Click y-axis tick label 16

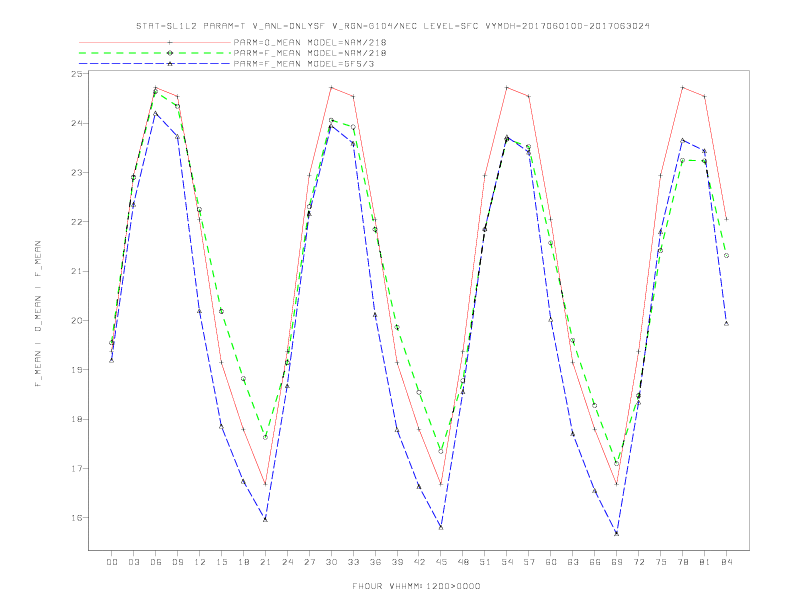76,518
